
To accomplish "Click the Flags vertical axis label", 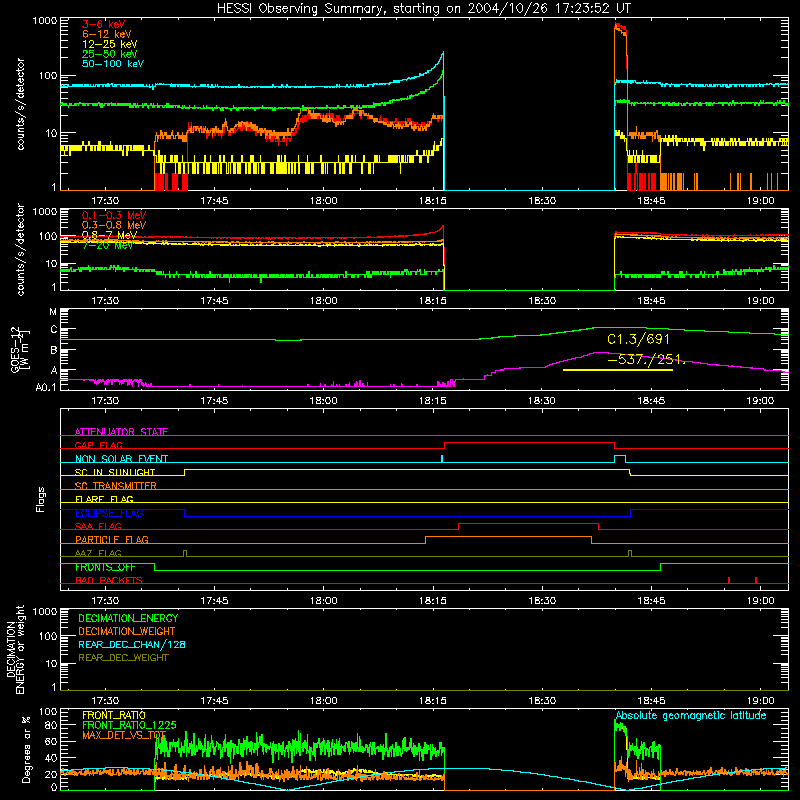I will click(41, 499).
